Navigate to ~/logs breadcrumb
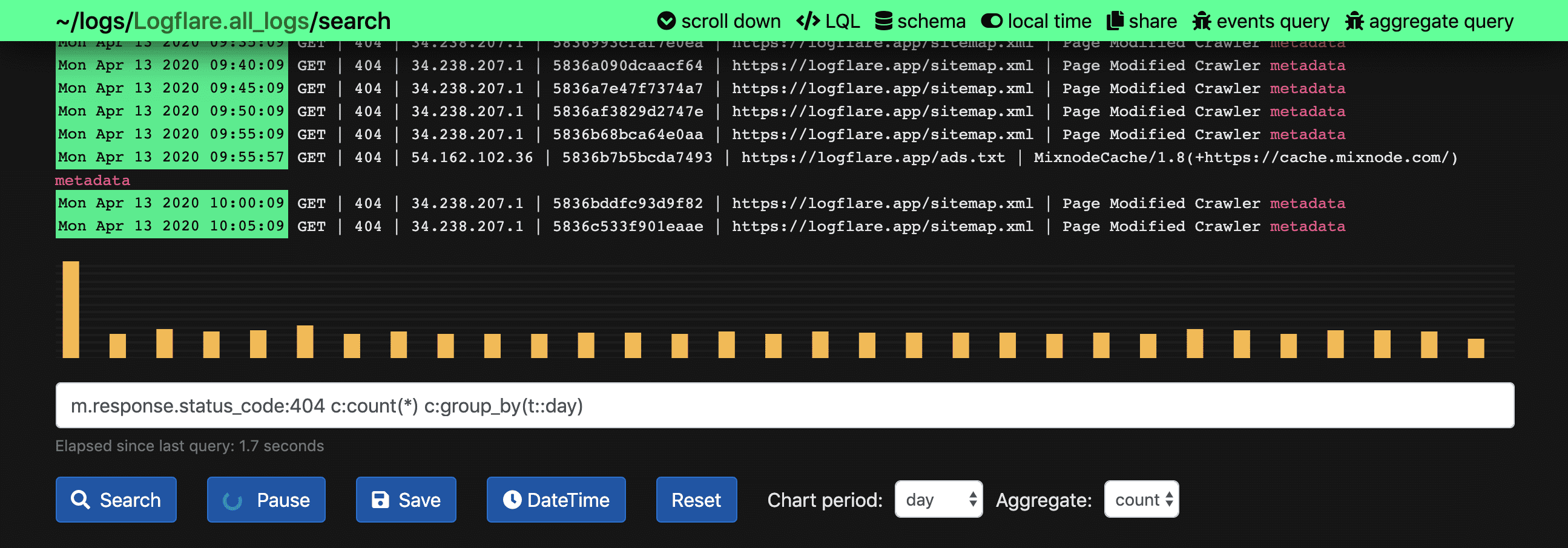 pos(91,21)
